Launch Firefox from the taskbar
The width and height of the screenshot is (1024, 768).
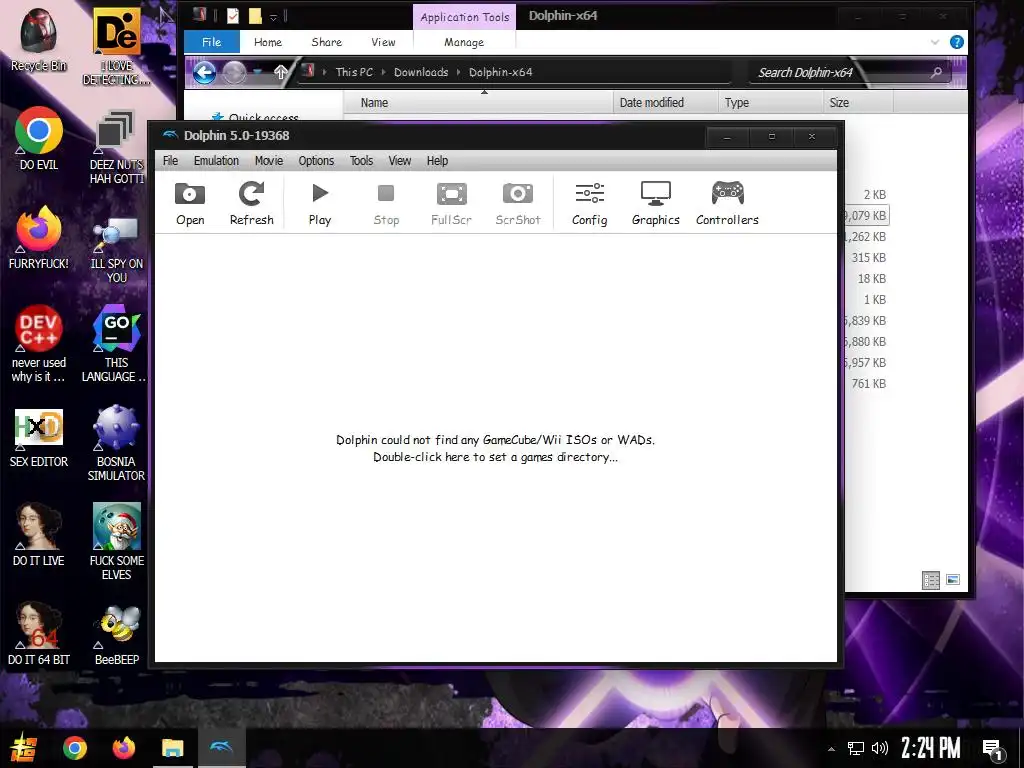[123, 748]
